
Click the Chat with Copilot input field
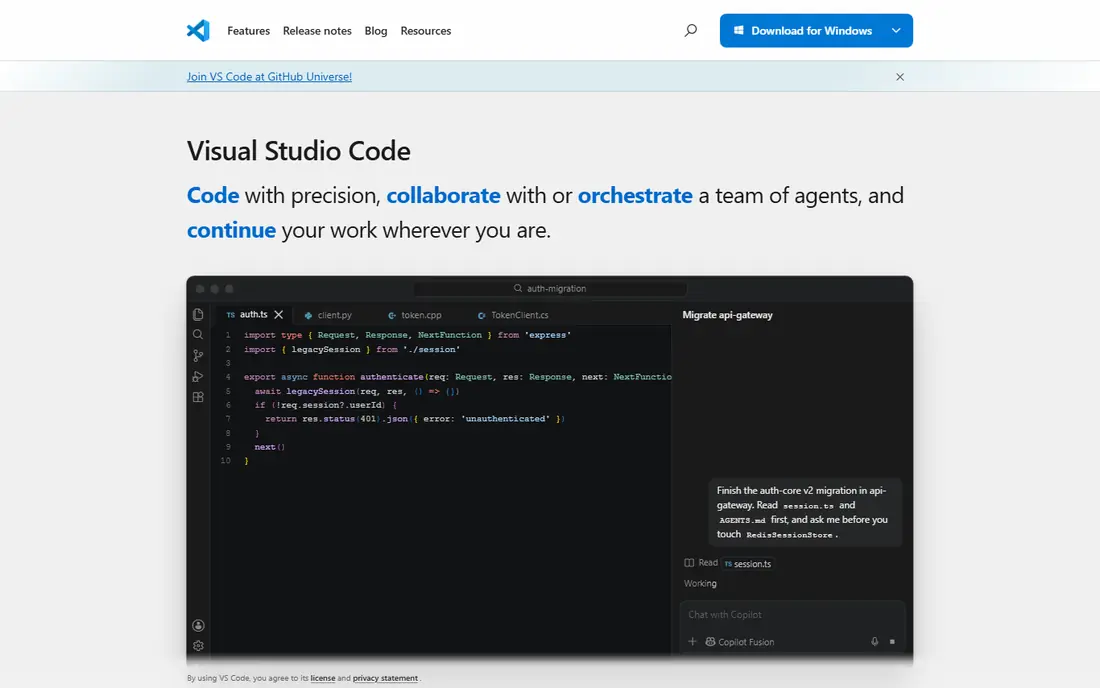click(x=792, y=614)
